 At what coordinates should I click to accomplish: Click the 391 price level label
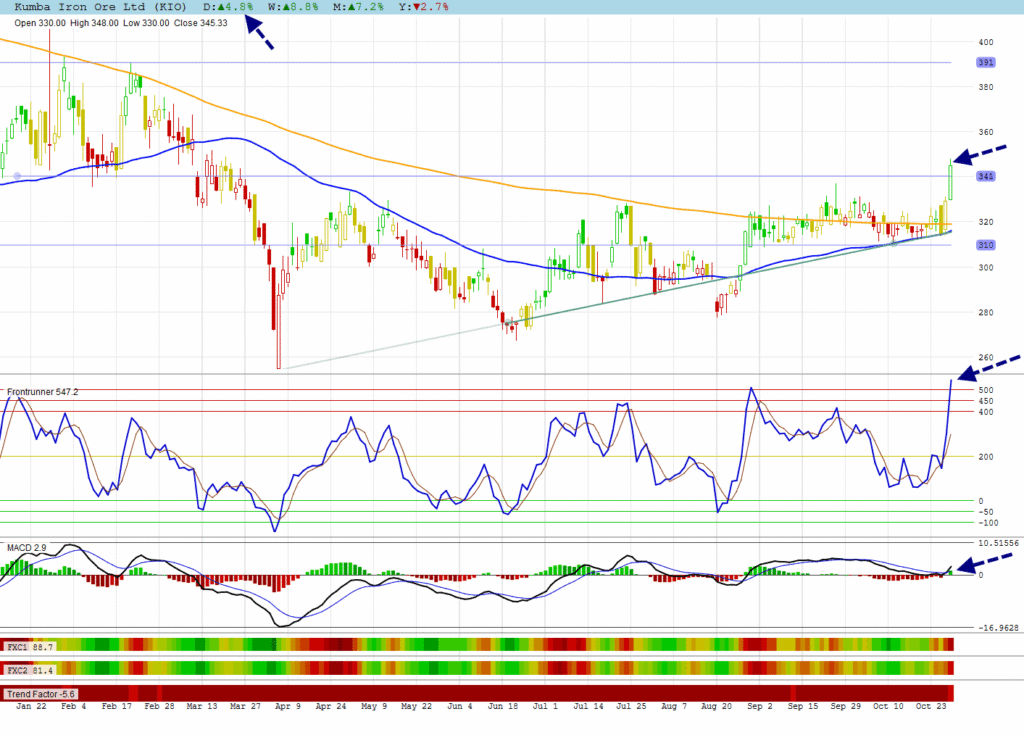click(986, 62)
